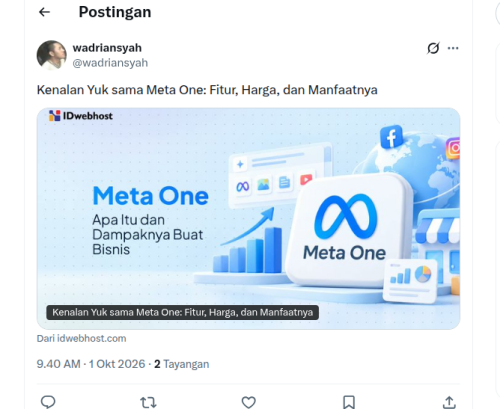Go back using the arrow icon
The image size is (500, 409).
tap(44, 12)
